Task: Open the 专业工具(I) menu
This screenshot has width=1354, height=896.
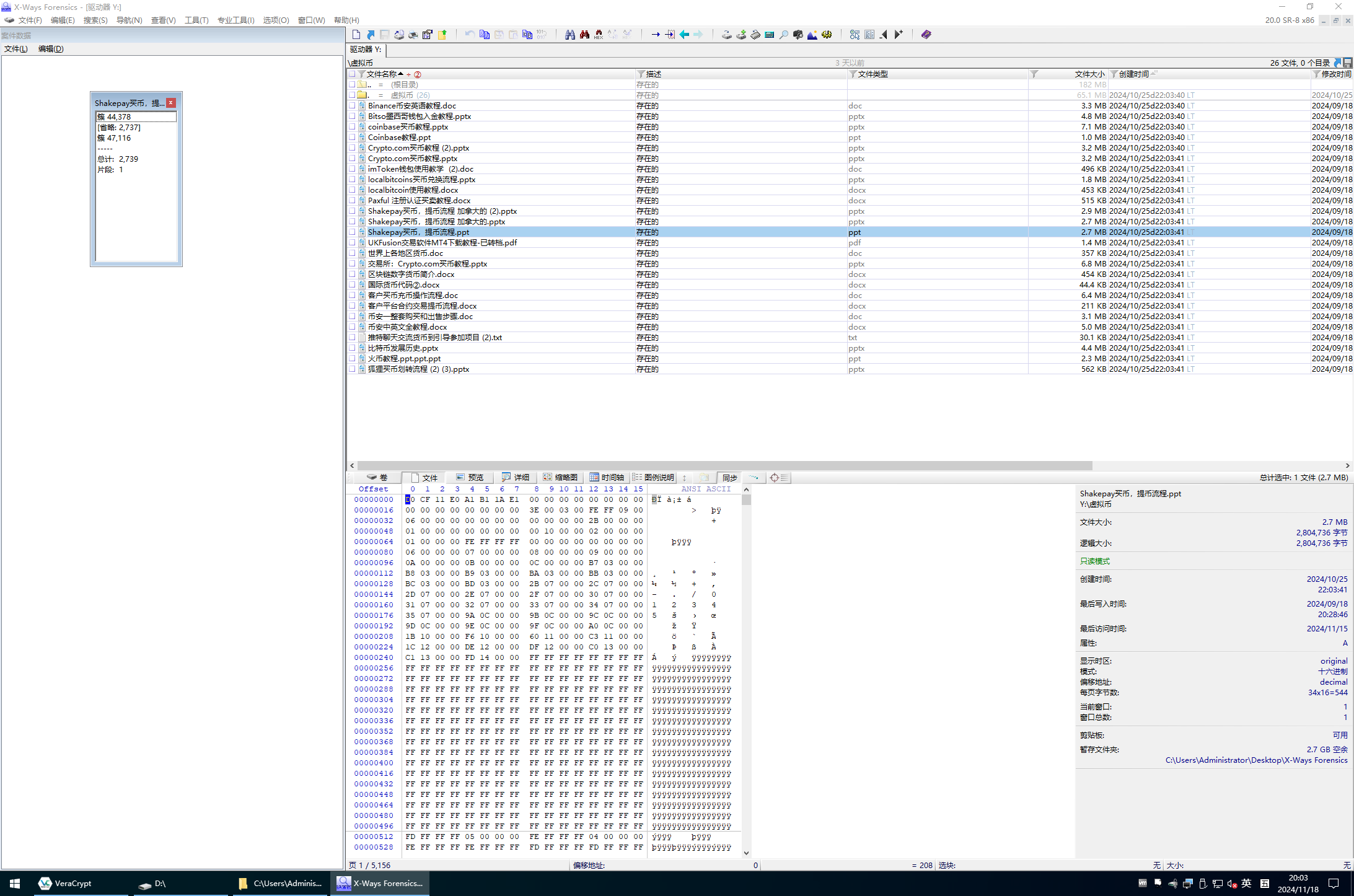Action: coord(235,20)
